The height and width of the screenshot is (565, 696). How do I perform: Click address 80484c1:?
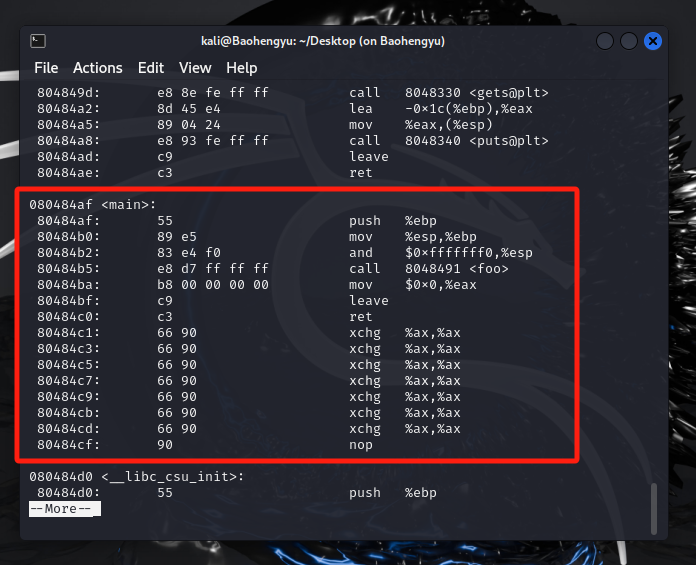(x=69, y=333)
